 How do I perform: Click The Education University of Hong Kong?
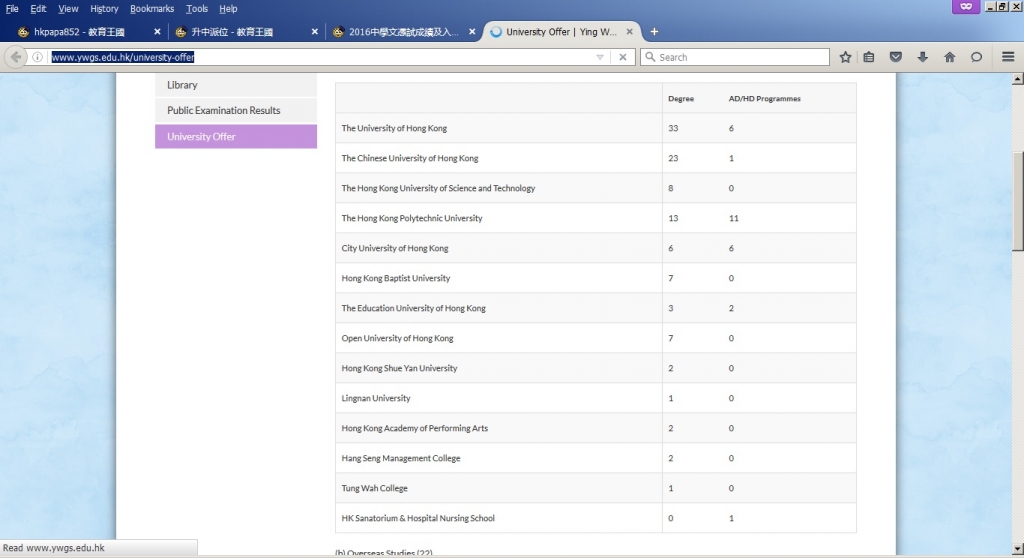[413, 308]
